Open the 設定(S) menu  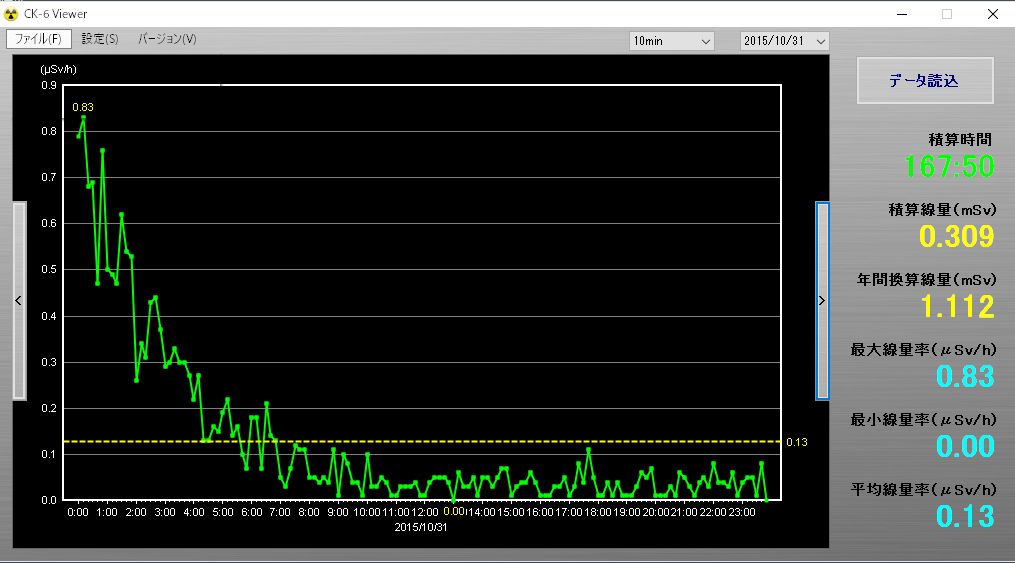[100, 39]
